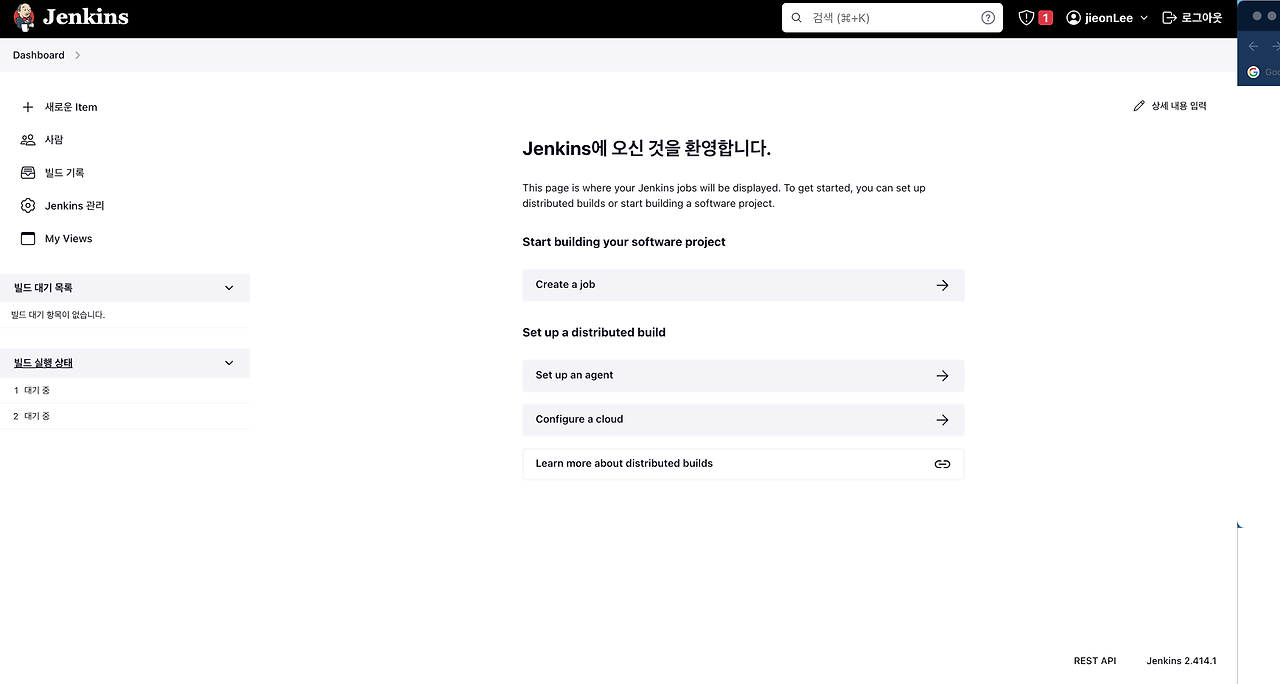This screenshot has width=1280, height=684.
Task: Open My Views sidebar entry
Action: 69,239
